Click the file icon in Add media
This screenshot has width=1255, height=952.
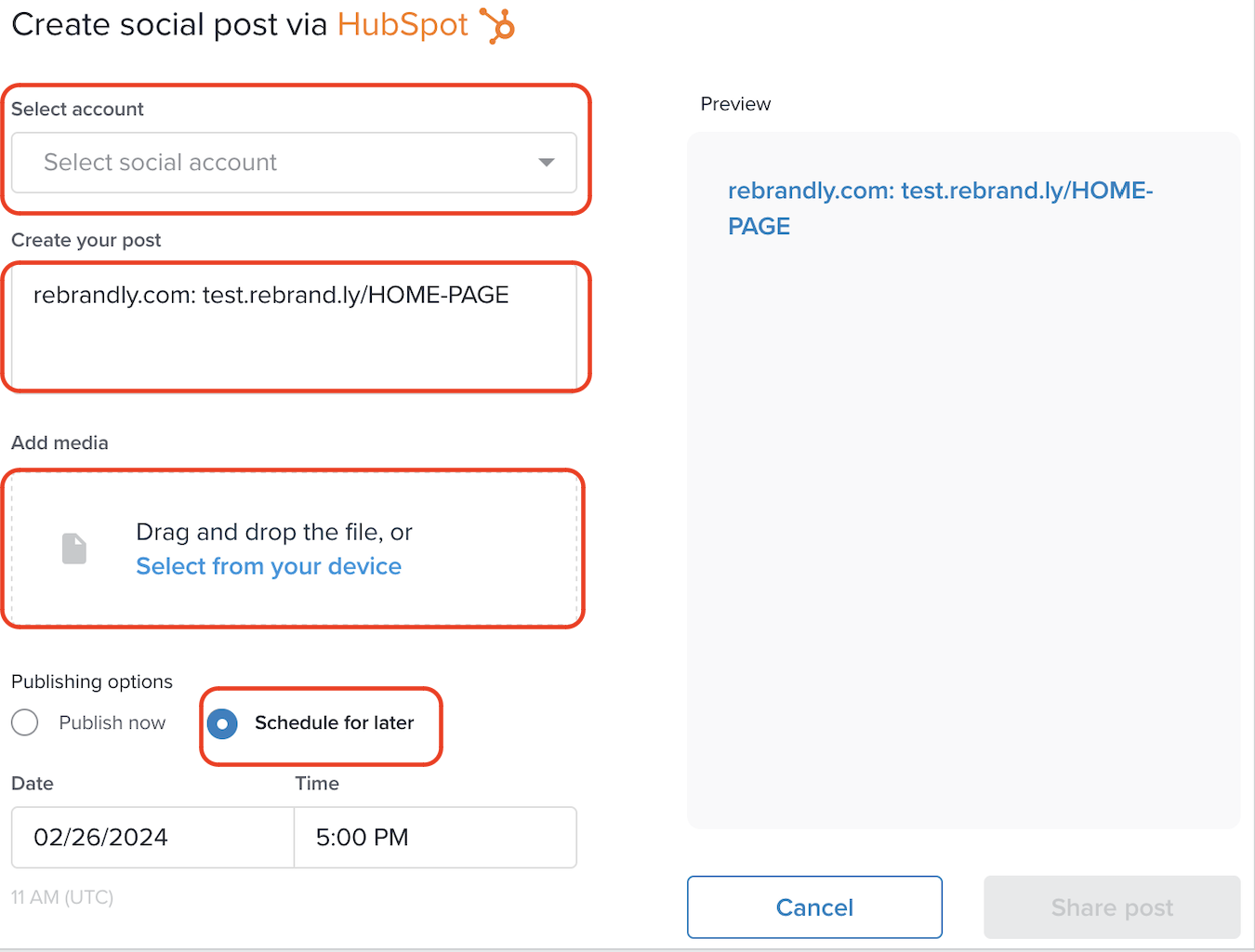click(x=74, y=549)
